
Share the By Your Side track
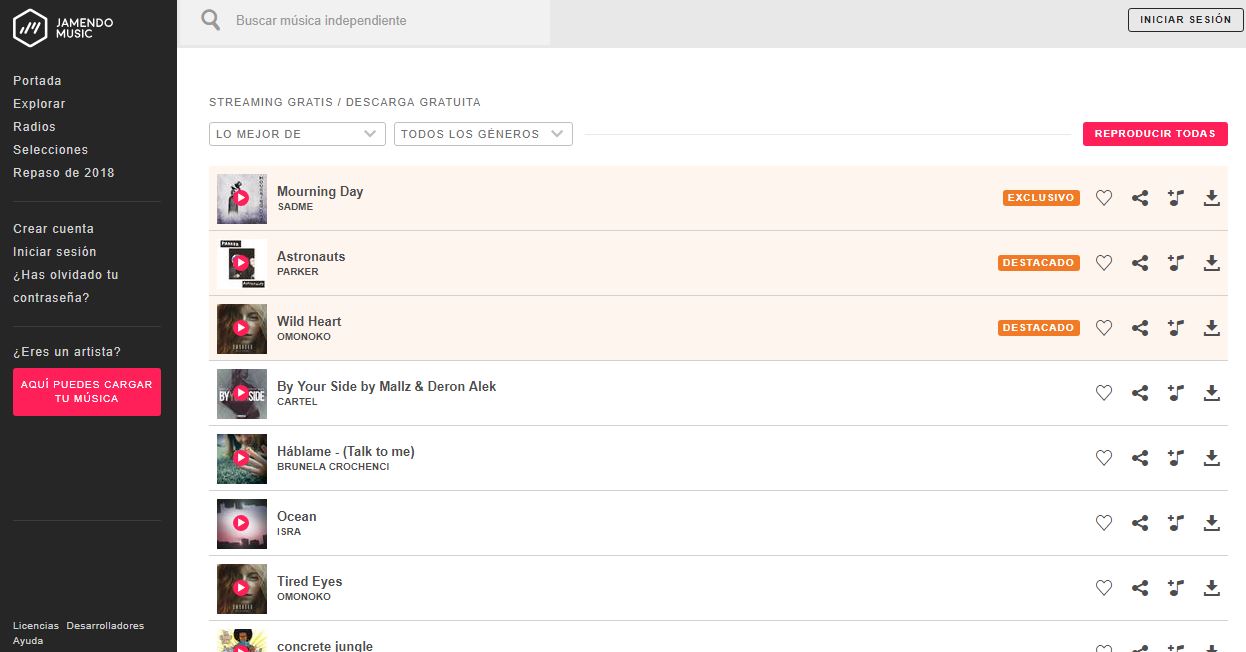click(x=1140, y=393)
